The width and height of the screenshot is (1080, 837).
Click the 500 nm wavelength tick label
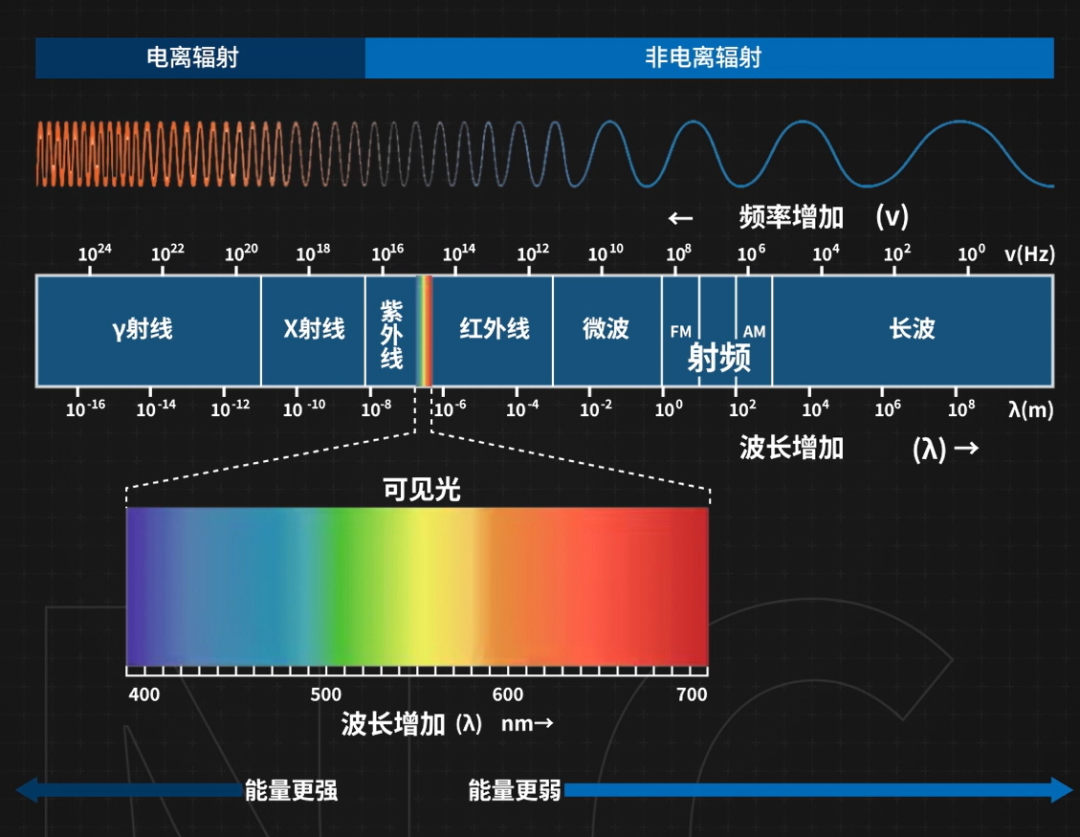pyautogui.click(x=326, y=695)
